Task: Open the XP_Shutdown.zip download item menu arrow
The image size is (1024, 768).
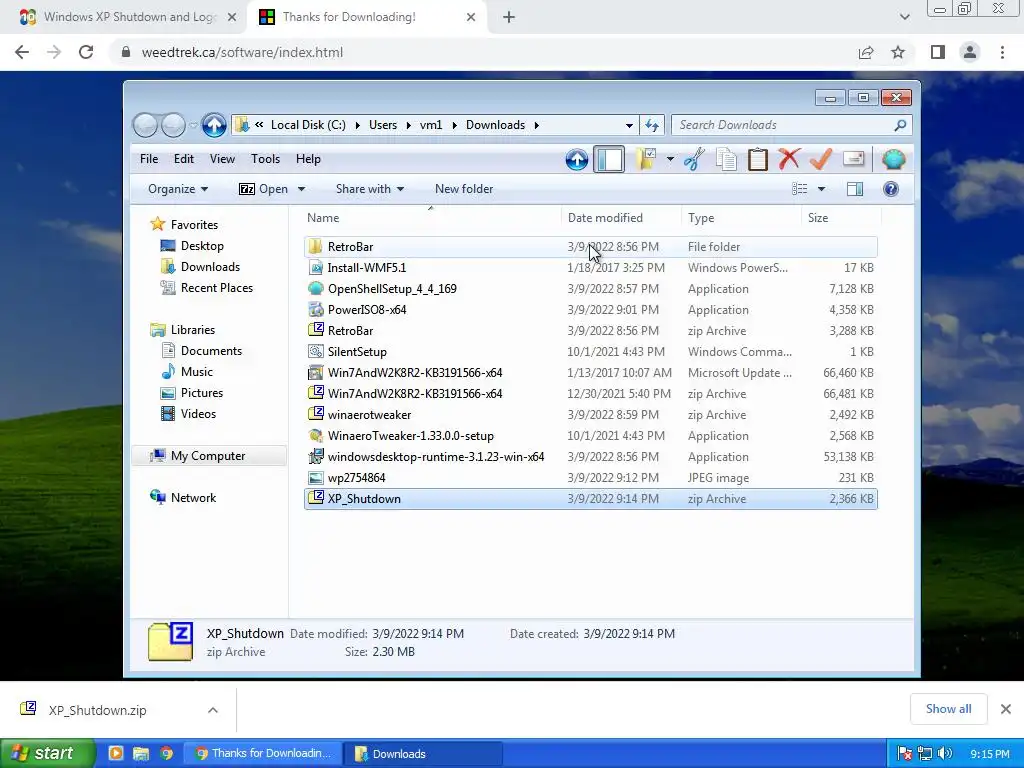Action: (x=213, y=710)
